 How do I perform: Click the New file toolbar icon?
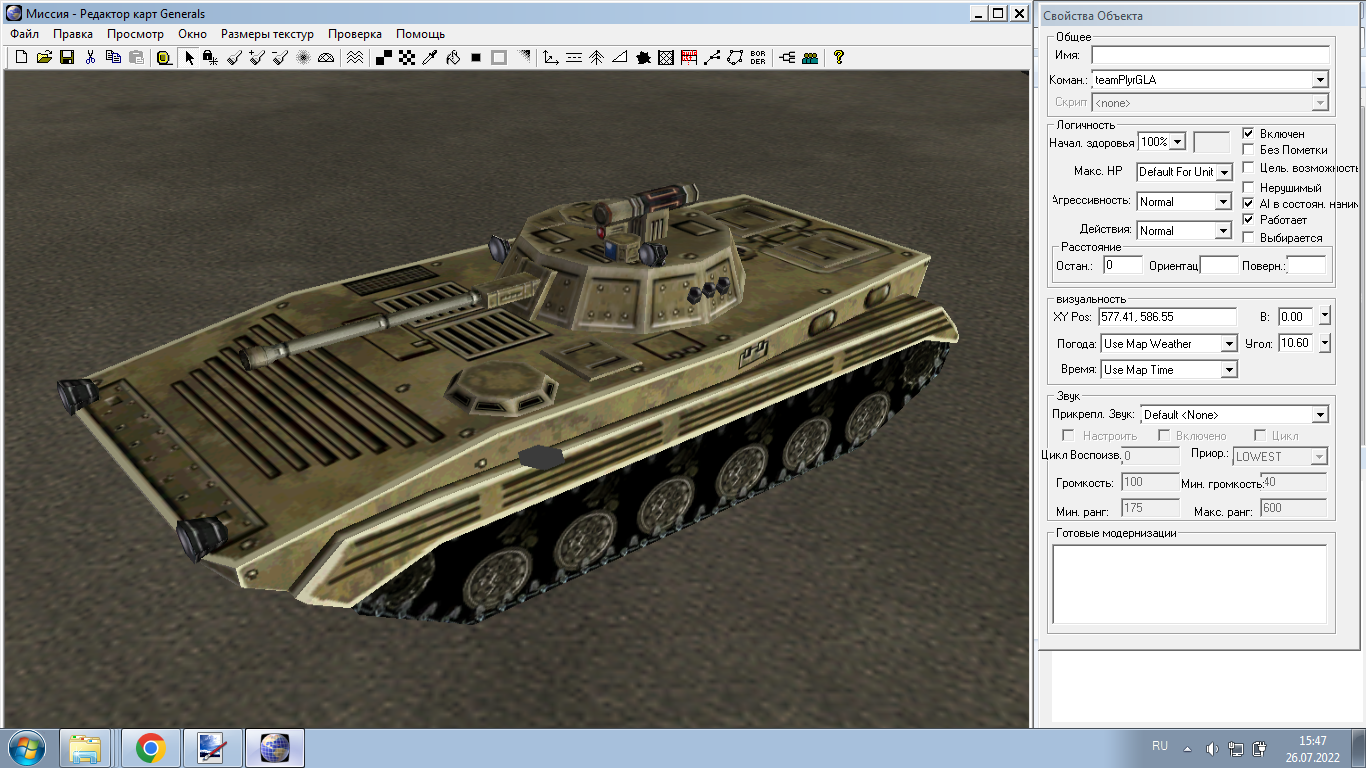21,57
